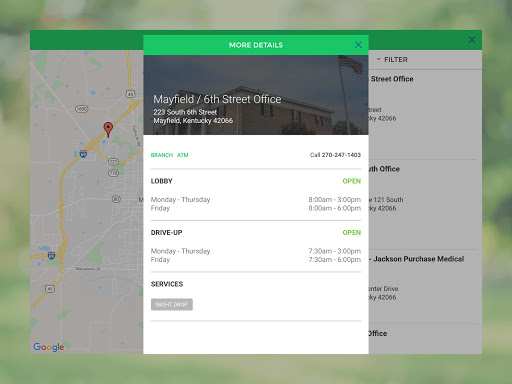This screenshot has height=384, width=512.
Task: Click the Lobby OPEN status
Action: pyautogui.click(x=352, y=181)
